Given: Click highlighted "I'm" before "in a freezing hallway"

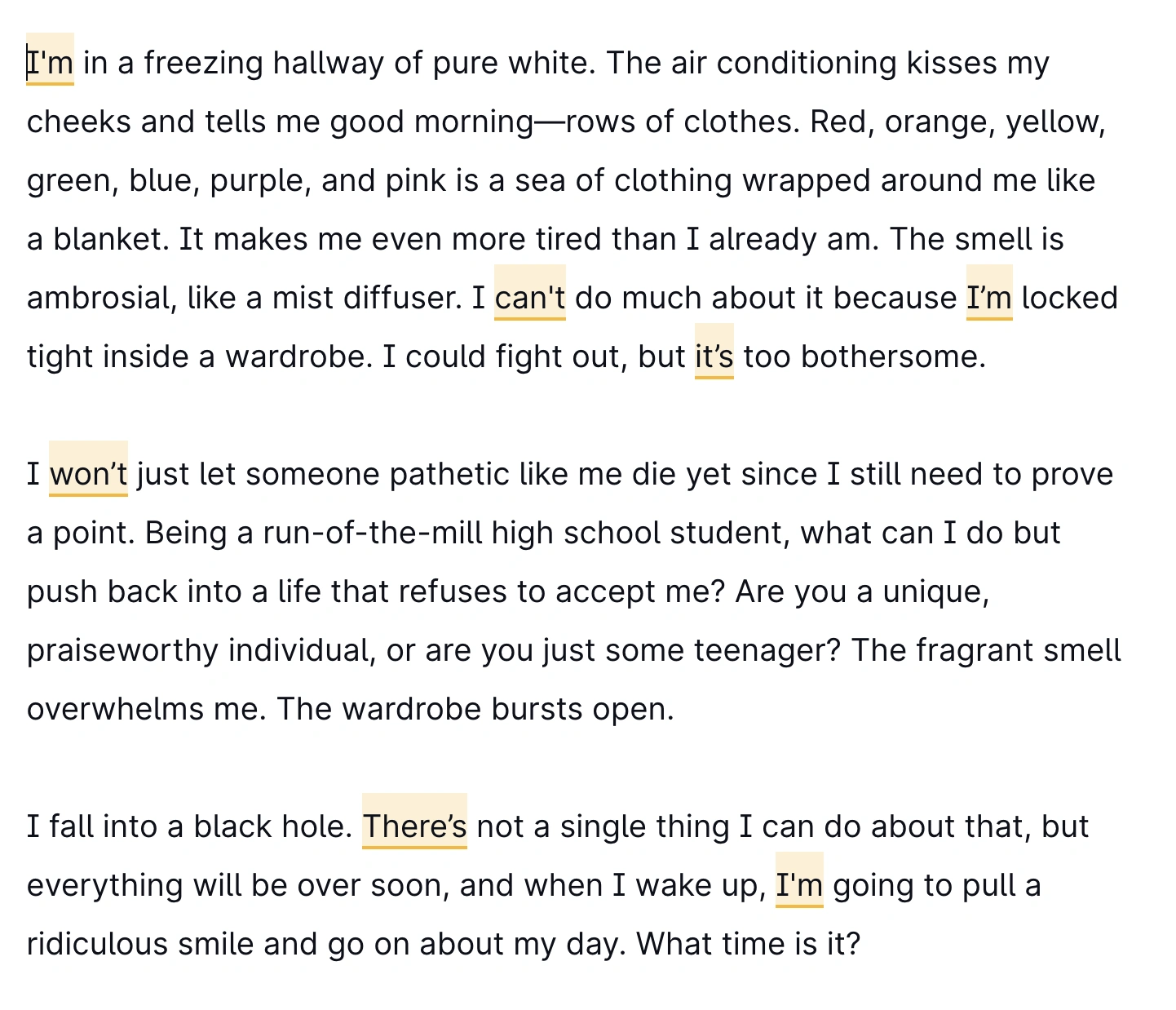Looking at the screenshot, I should click(x=51, y=63).
